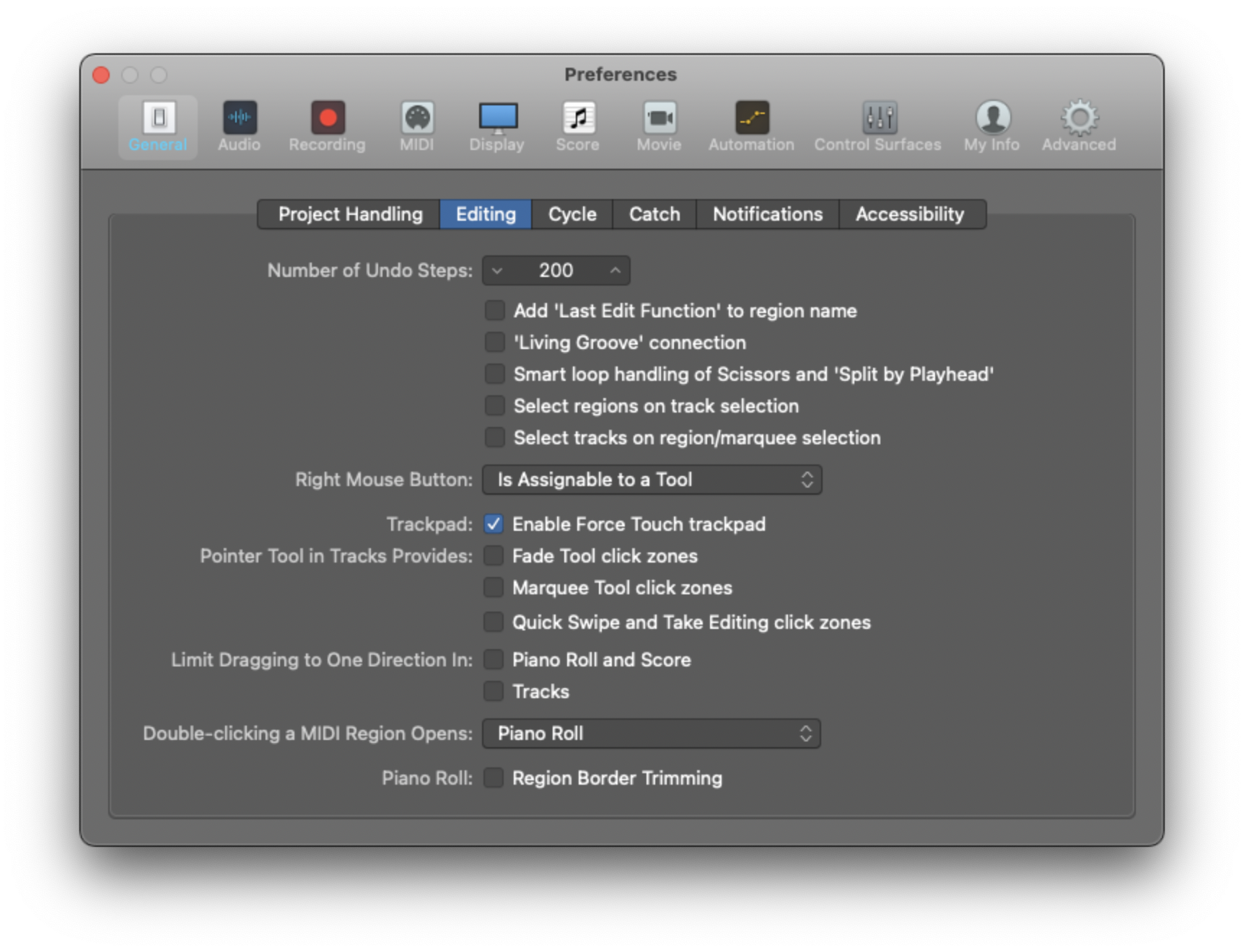Enable Quick Swipe and Take Editing click zones

point(494,622)
